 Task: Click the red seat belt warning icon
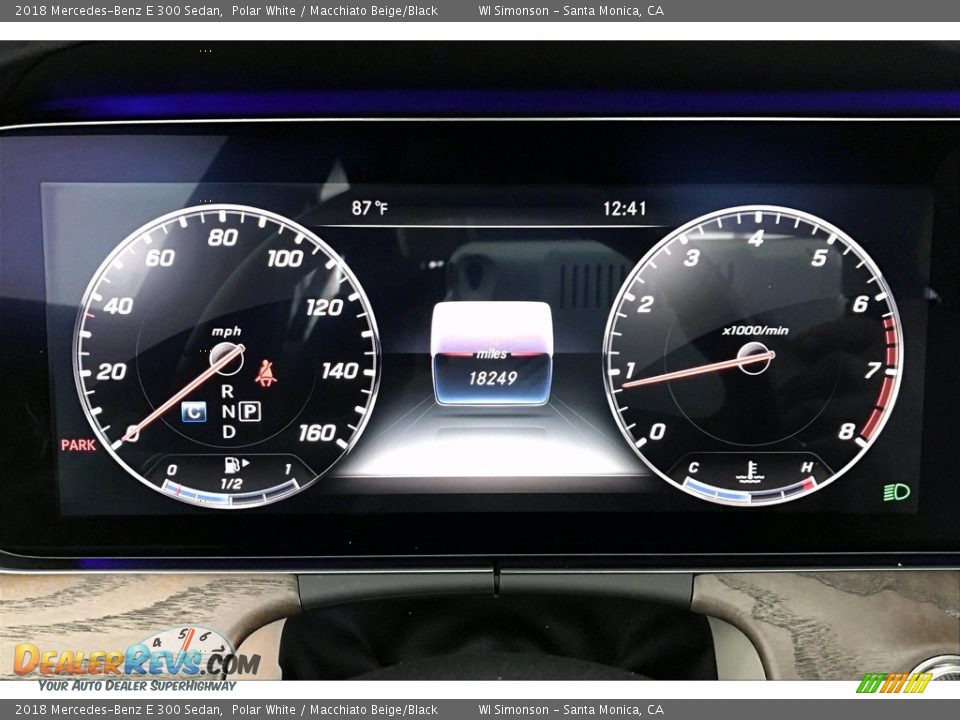266,373
